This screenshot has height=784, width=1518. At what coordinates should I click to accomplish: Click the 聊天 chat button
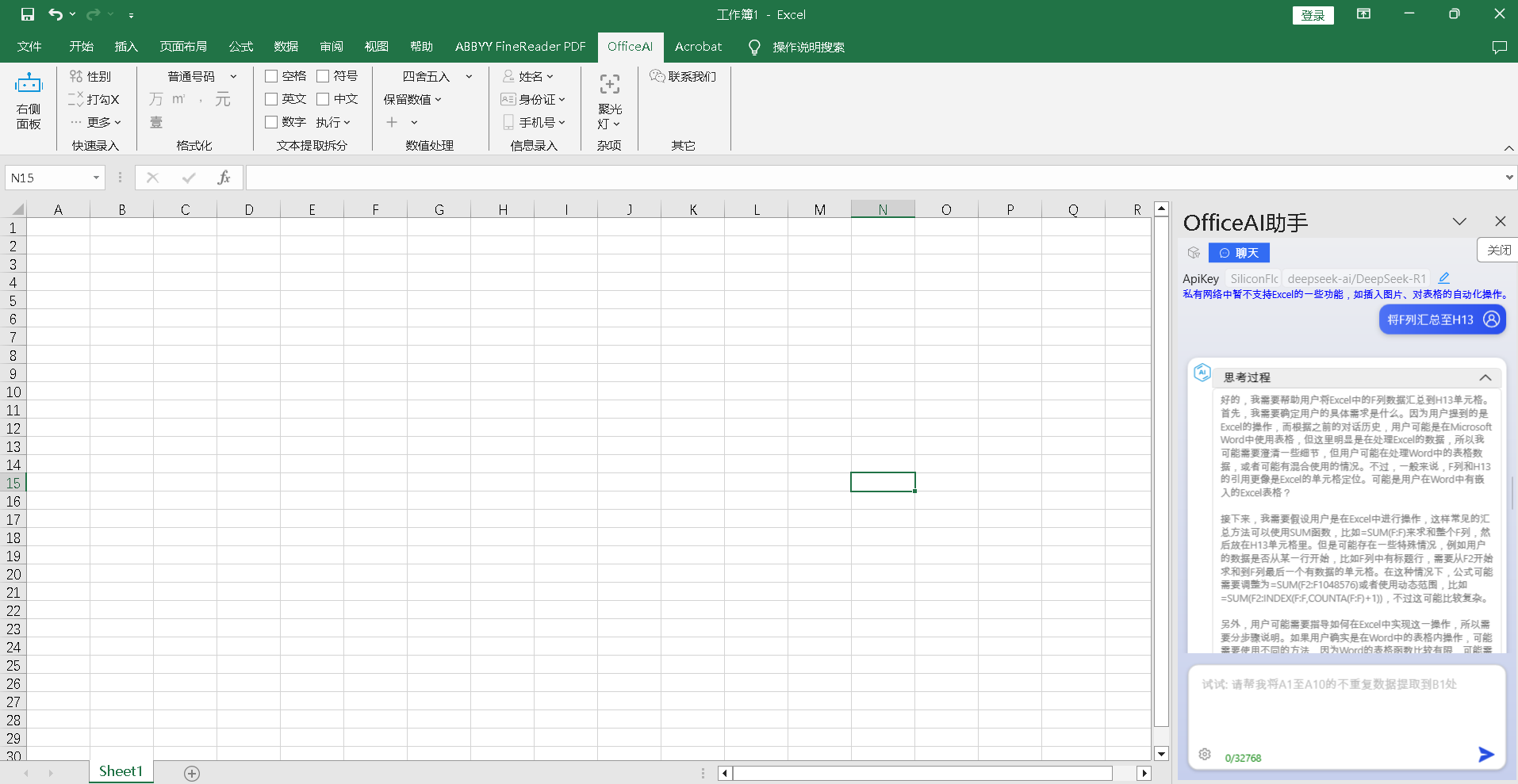click(1239, 253)
